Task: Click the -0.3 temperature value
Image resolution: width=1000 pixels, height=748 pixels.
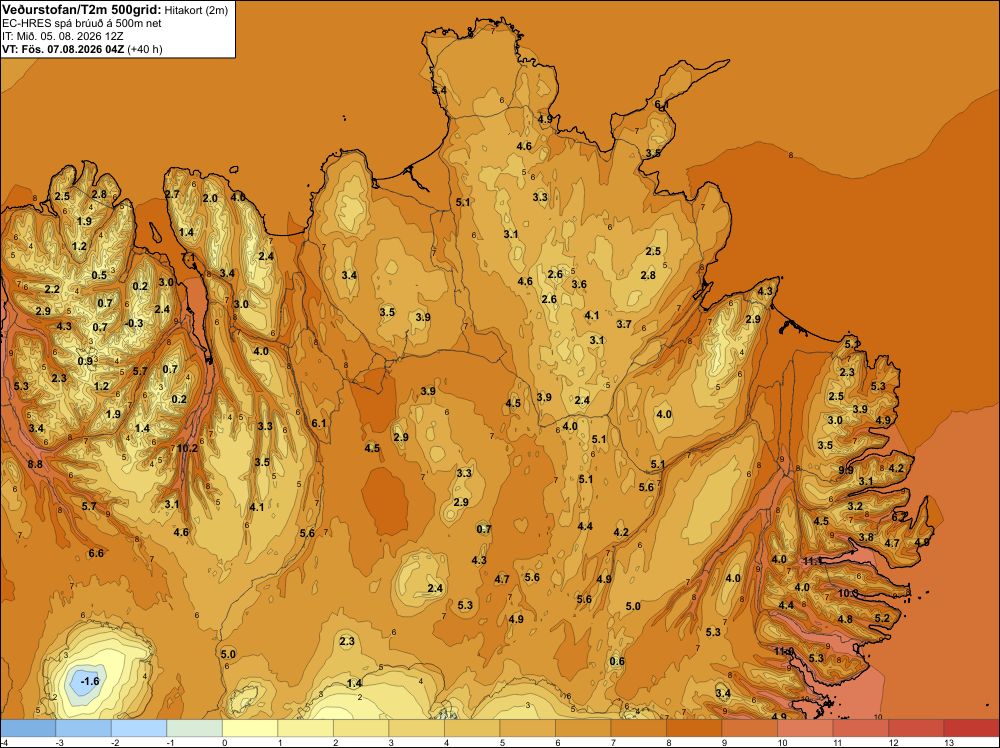Action: click(x=134, y=323)
